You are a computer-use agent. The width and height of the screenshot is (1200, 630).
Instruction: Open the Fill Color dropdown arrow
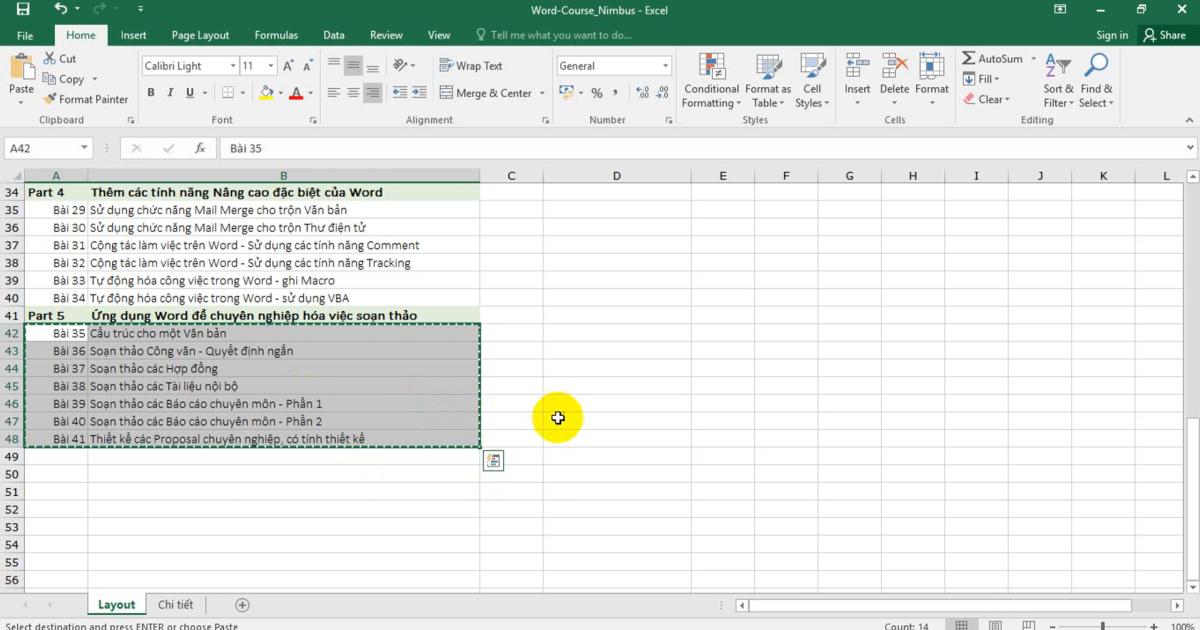point(280,93)
